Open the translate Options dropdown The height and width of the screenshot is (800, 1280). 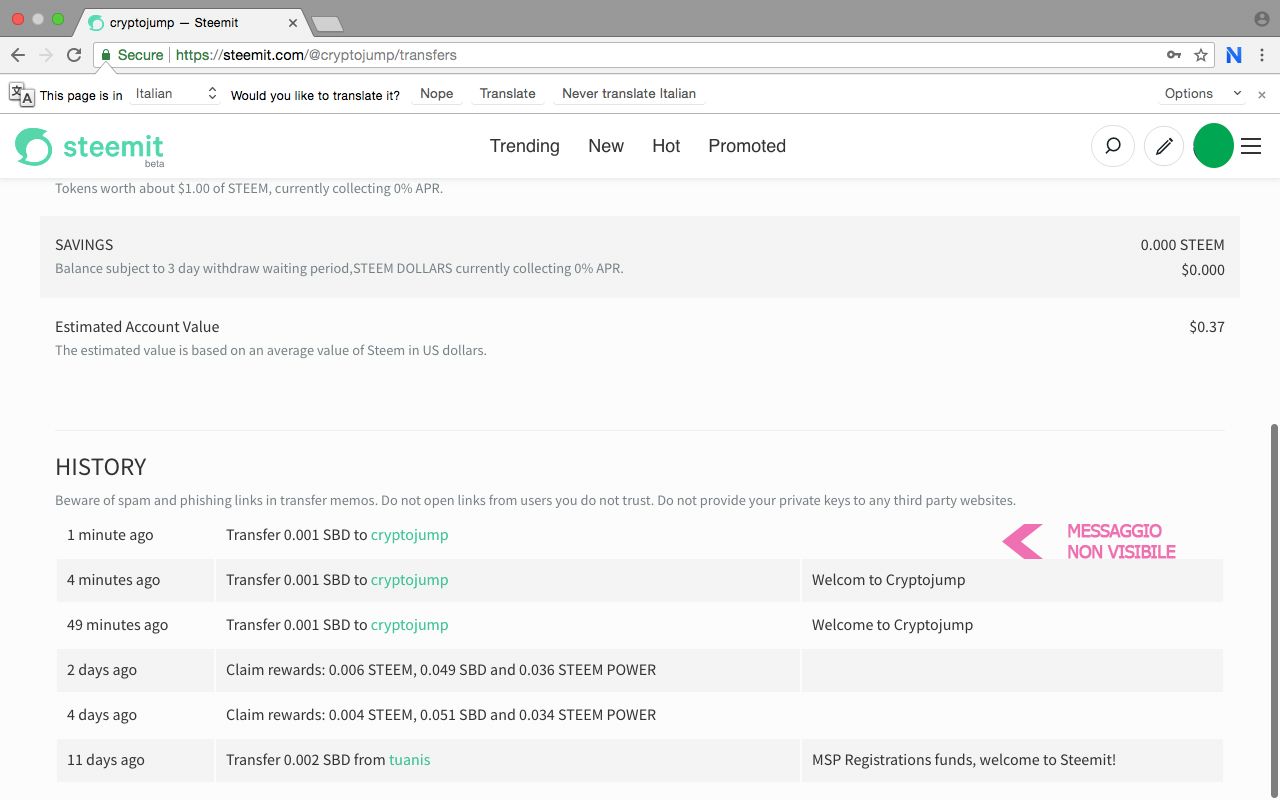(1203, 93)
